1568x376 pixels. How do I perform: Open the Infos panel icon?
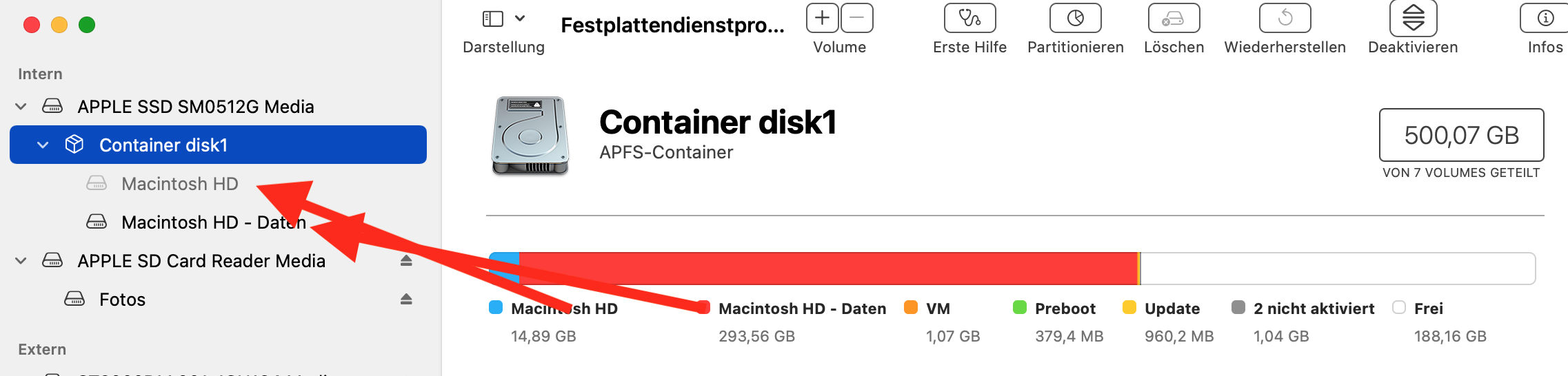click(x=1545, y=19)
